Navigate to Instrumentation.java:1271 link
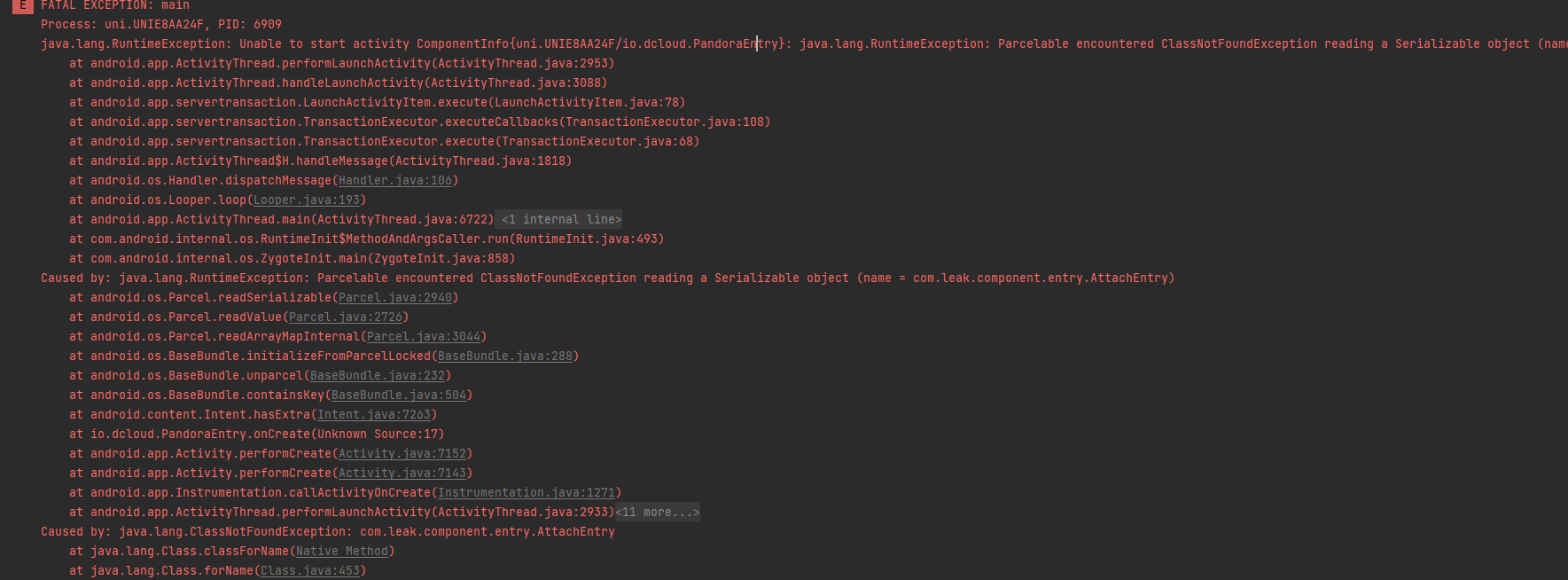This screenshot has width=1568, height=580. pyautogui.click(x=526, y=492)
